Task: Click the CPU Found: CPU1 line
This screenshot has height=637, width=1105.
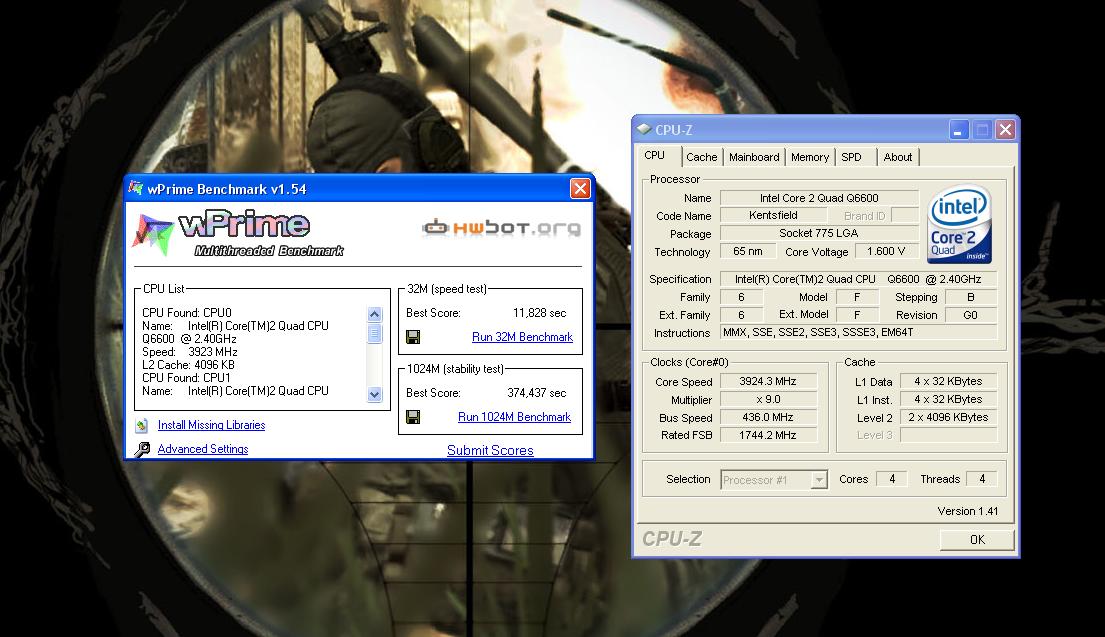Action: (186, 378)
